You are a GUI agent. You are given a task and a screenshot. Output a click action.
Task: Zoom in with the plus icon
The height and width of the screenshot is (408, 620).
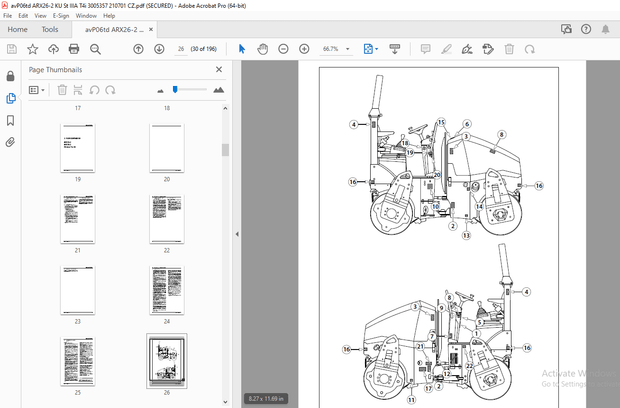[304, 49]
